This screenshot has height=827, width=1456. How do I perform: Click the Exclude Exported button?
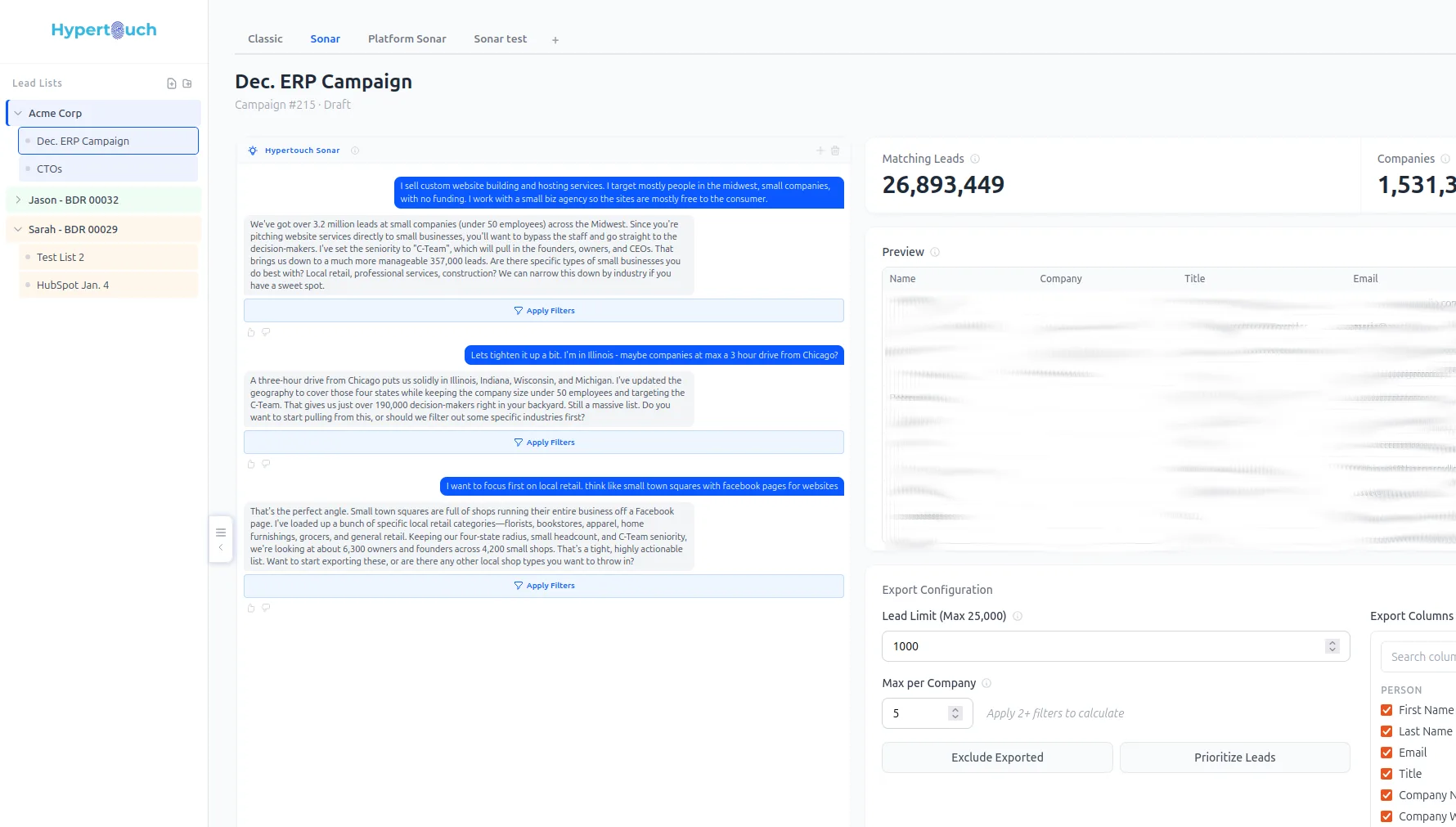click(997, 757)
